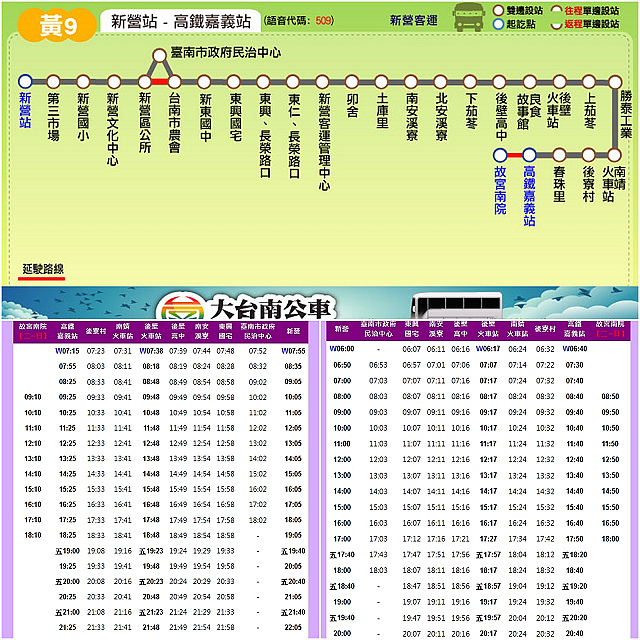Click the W07:55 arrival time cell
The width and height of the screenshot is (640, 640).
point(293,351)
